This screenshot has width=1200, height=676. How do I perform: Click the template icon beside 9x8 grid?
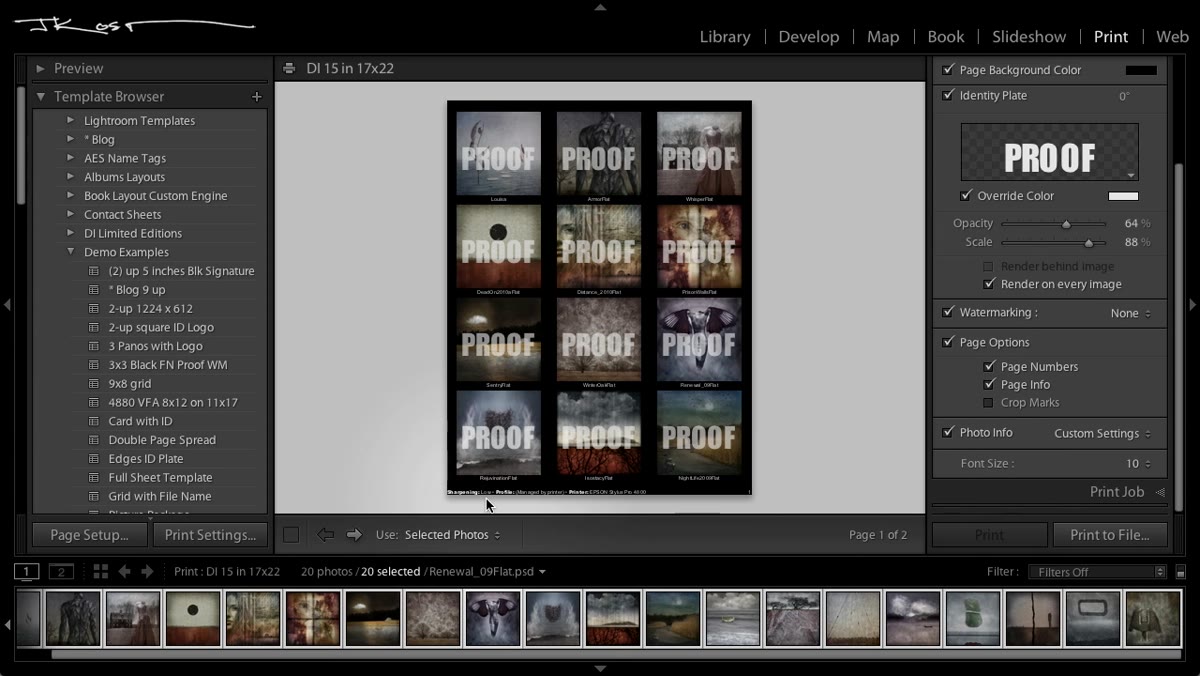click(94, 384)
